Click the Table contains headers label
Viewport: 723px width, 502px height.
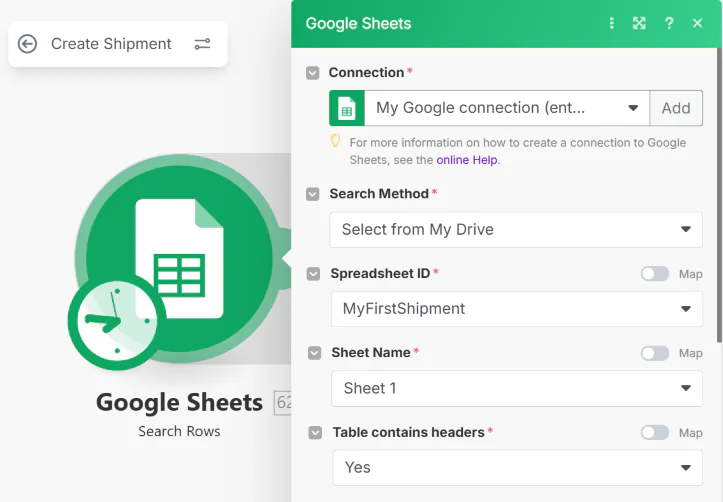[x=409, y=433]
